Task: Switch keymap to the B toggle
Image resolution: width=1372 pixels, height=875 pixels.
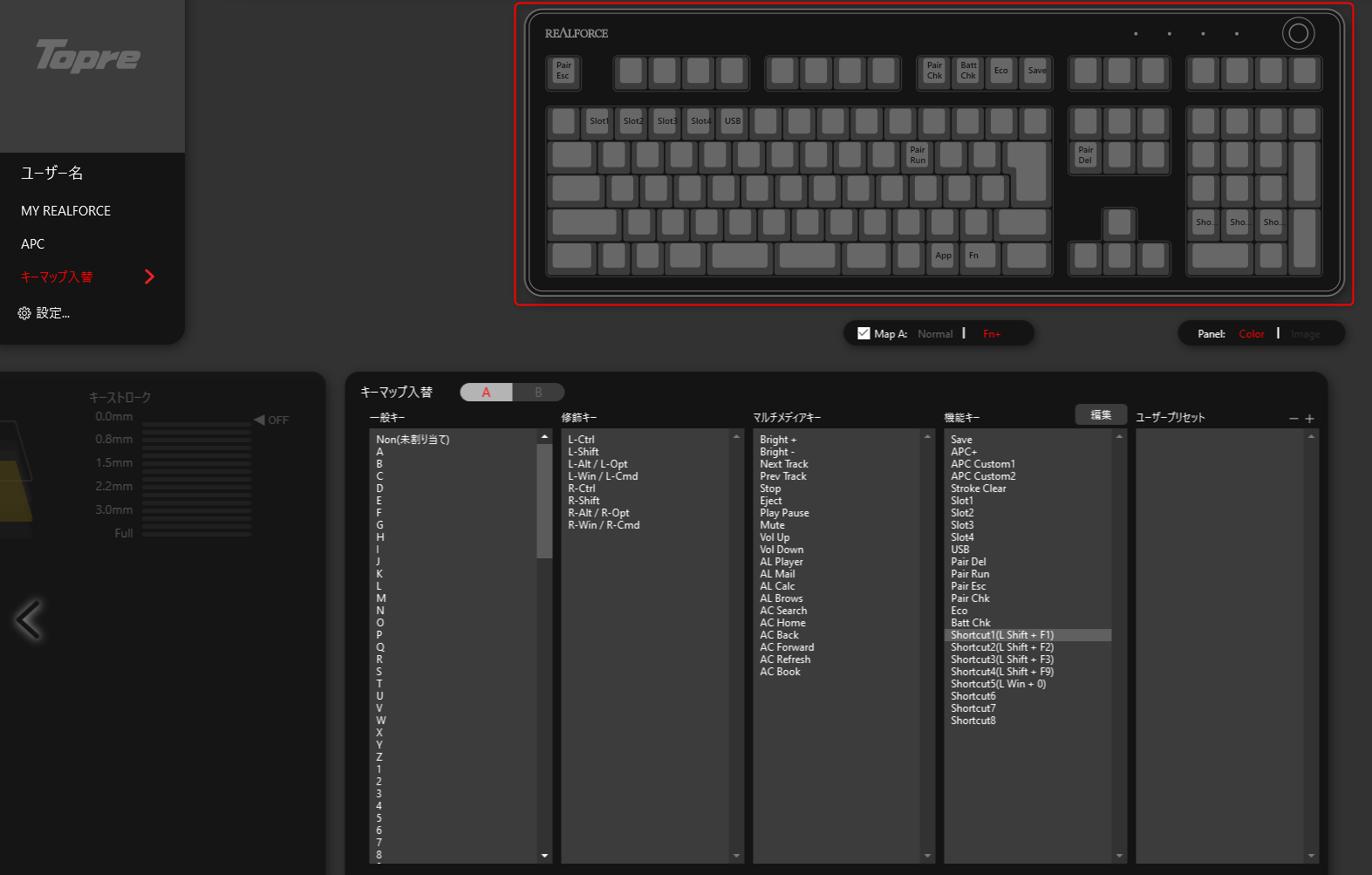Action: [538, 393]
